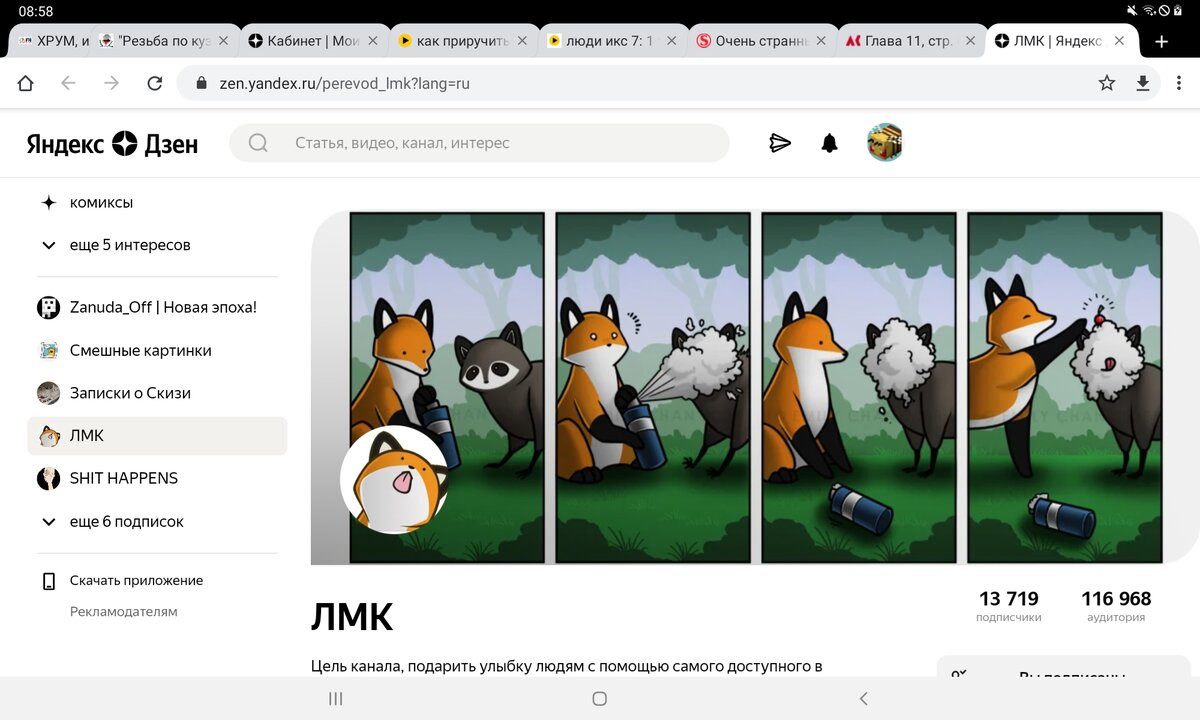
Task: Open SHIT HAPPENS channel link
Action: [x=124, y=478]
